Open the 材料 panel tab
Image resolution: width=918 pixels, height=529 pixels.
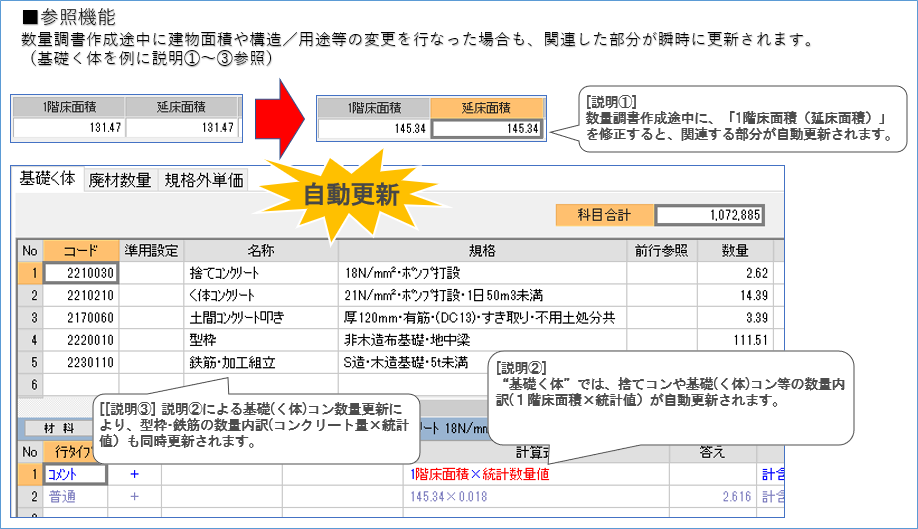click(60, 428)
